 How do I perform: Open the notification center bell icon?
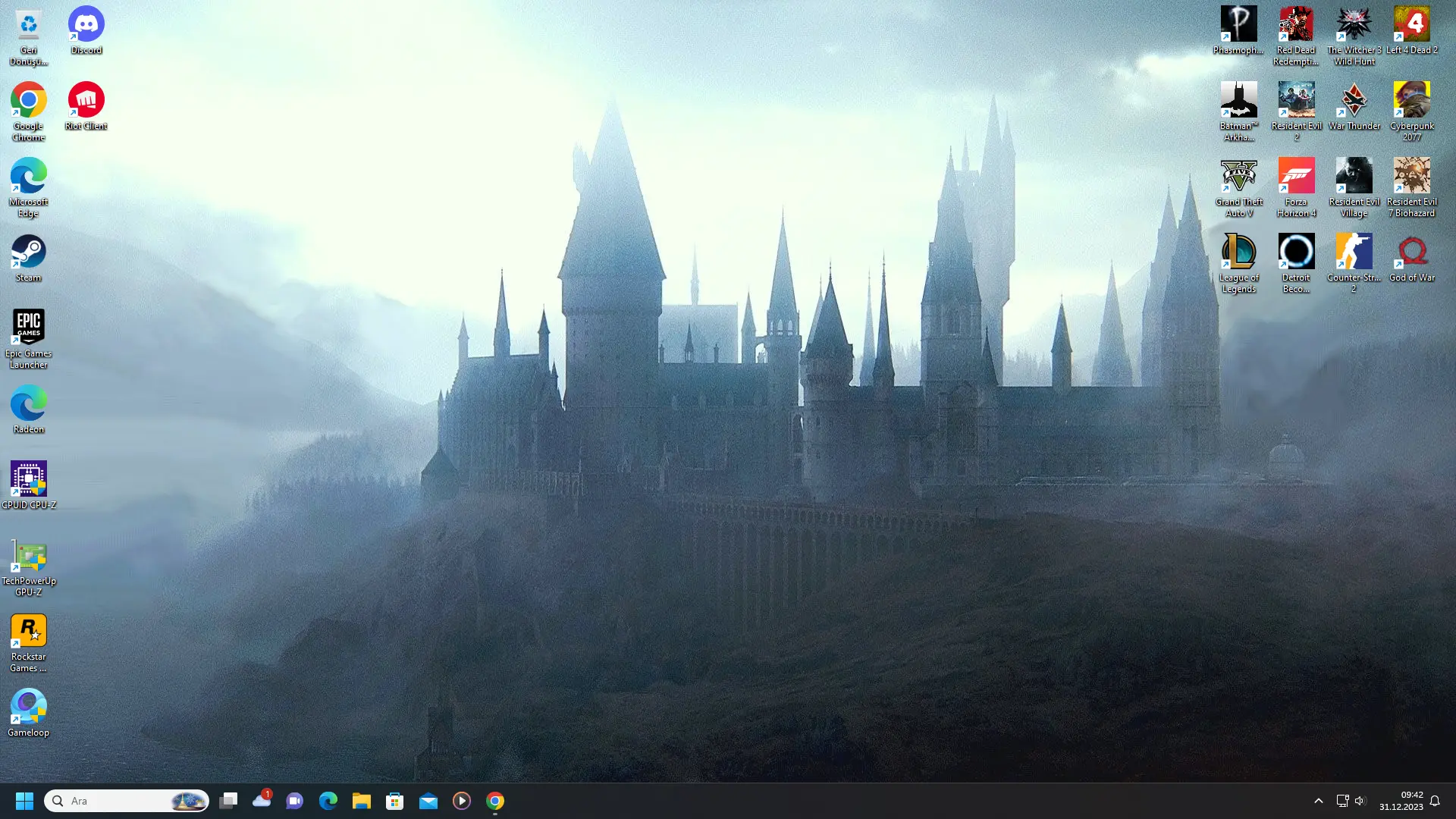point(1435,801)
